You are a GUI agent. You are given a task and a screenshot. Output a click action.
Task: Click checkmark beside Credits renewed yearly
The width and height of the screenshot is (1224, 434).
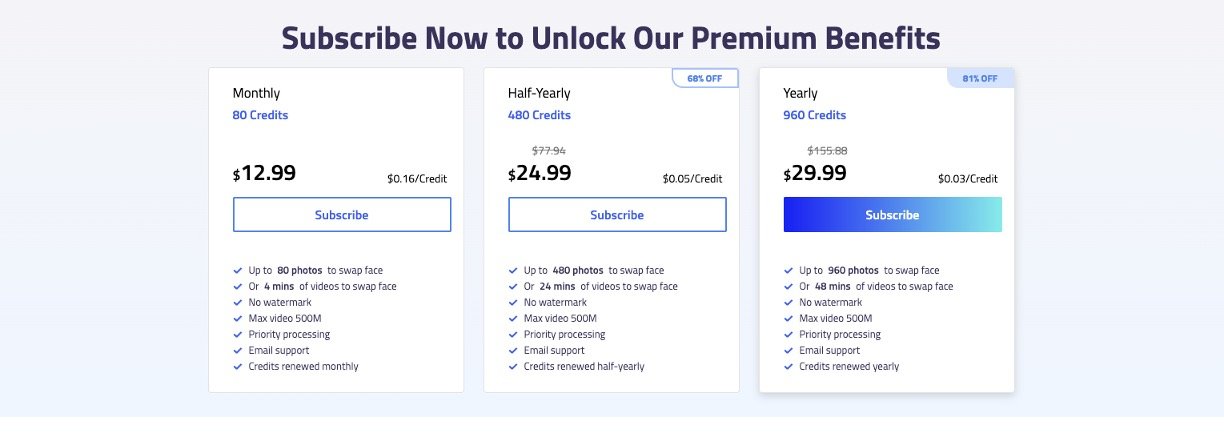(x=788, y=367)
